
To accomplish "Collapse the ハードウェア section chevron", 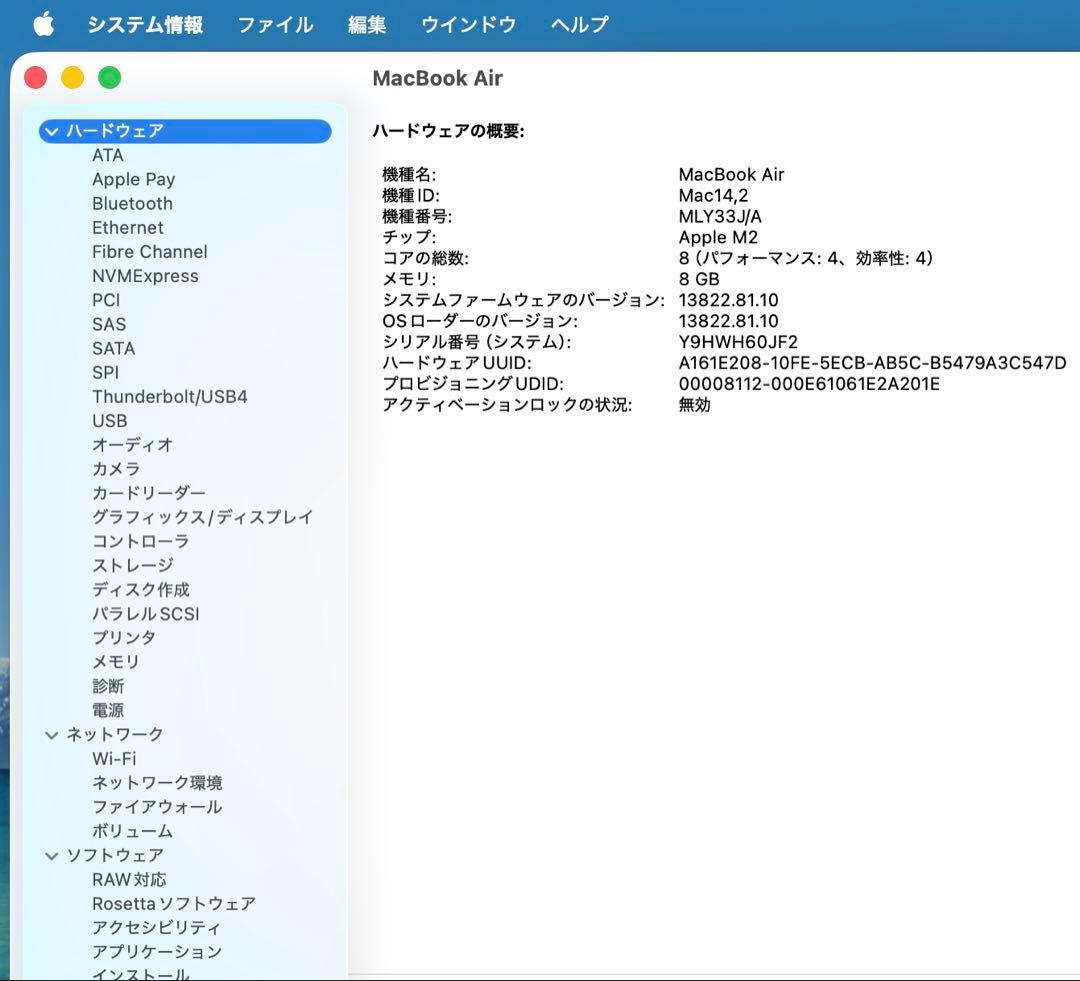I will [52, 131].
